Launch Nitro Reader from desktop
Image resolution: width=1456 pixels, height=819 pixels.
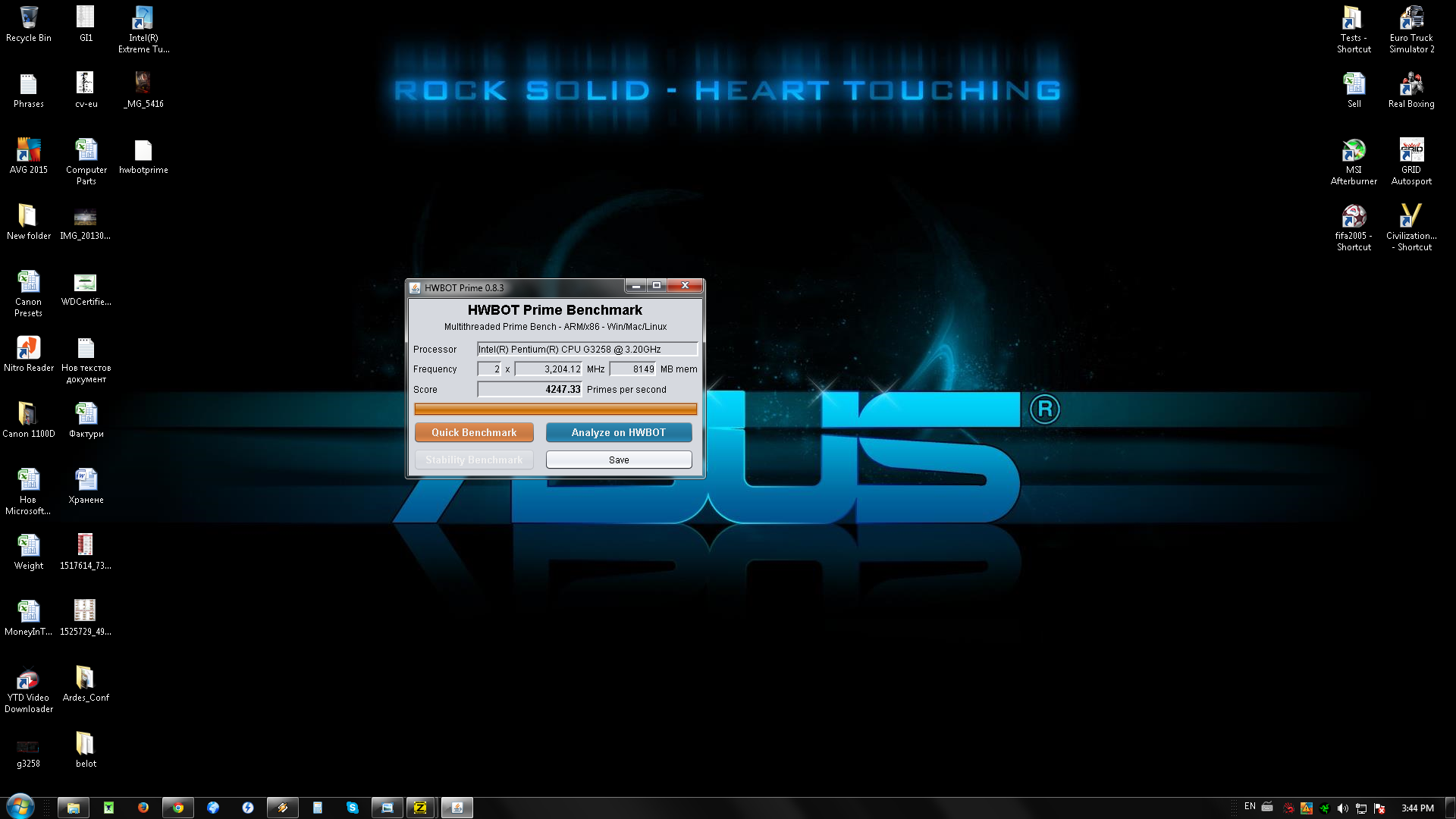[x=29, y=354]
